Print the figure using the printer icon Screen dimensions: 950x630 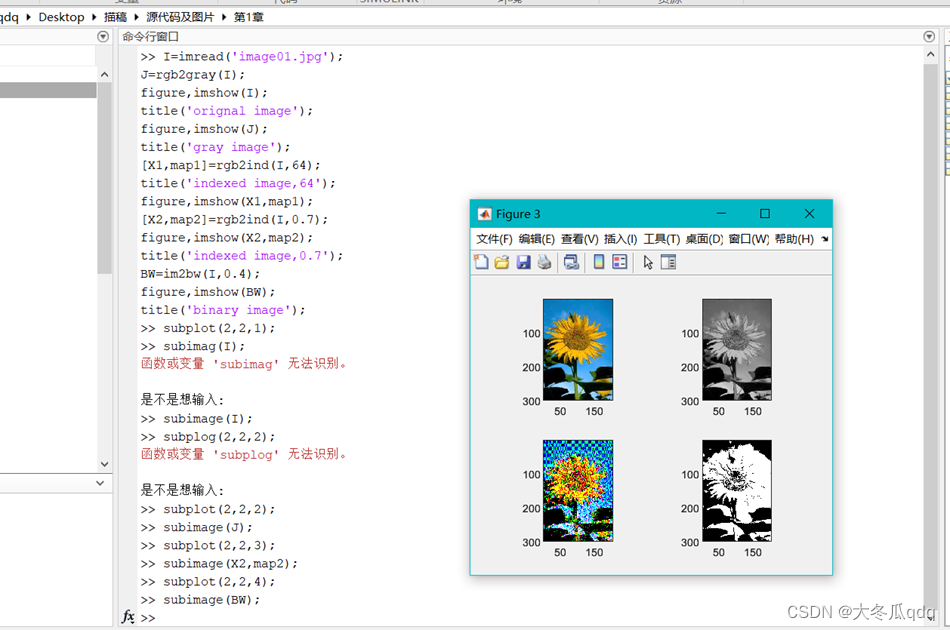544,262
